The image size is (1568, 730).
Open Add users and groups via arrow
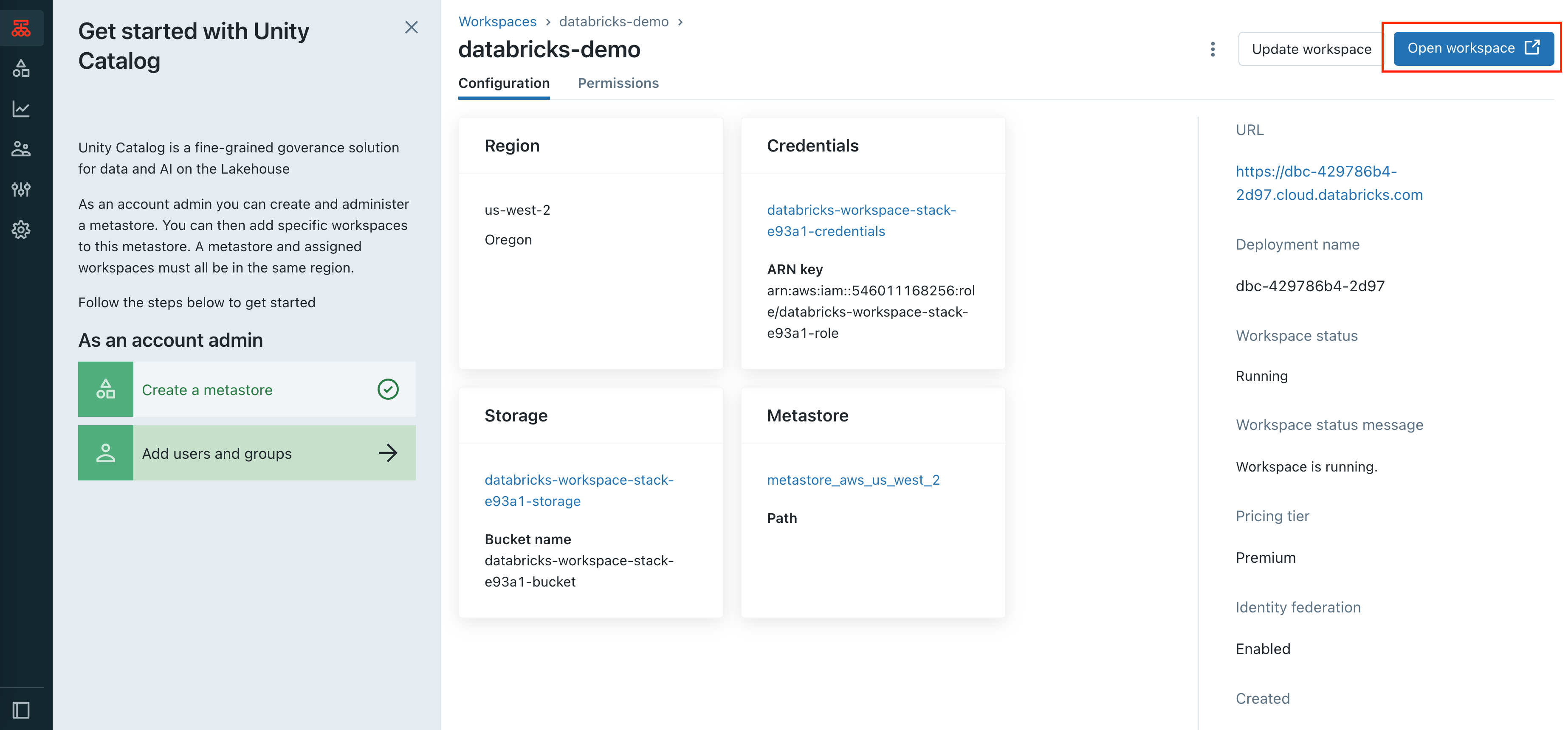[388, 452]
